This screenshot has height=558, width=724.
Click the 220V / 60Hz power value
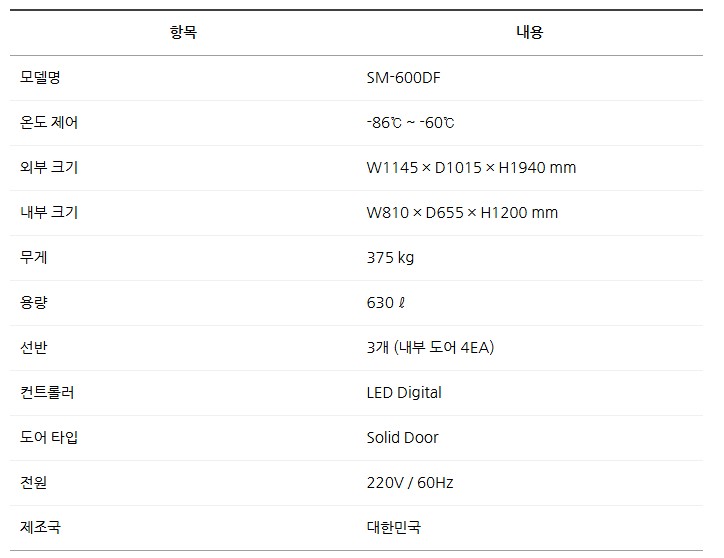(410, 482)
